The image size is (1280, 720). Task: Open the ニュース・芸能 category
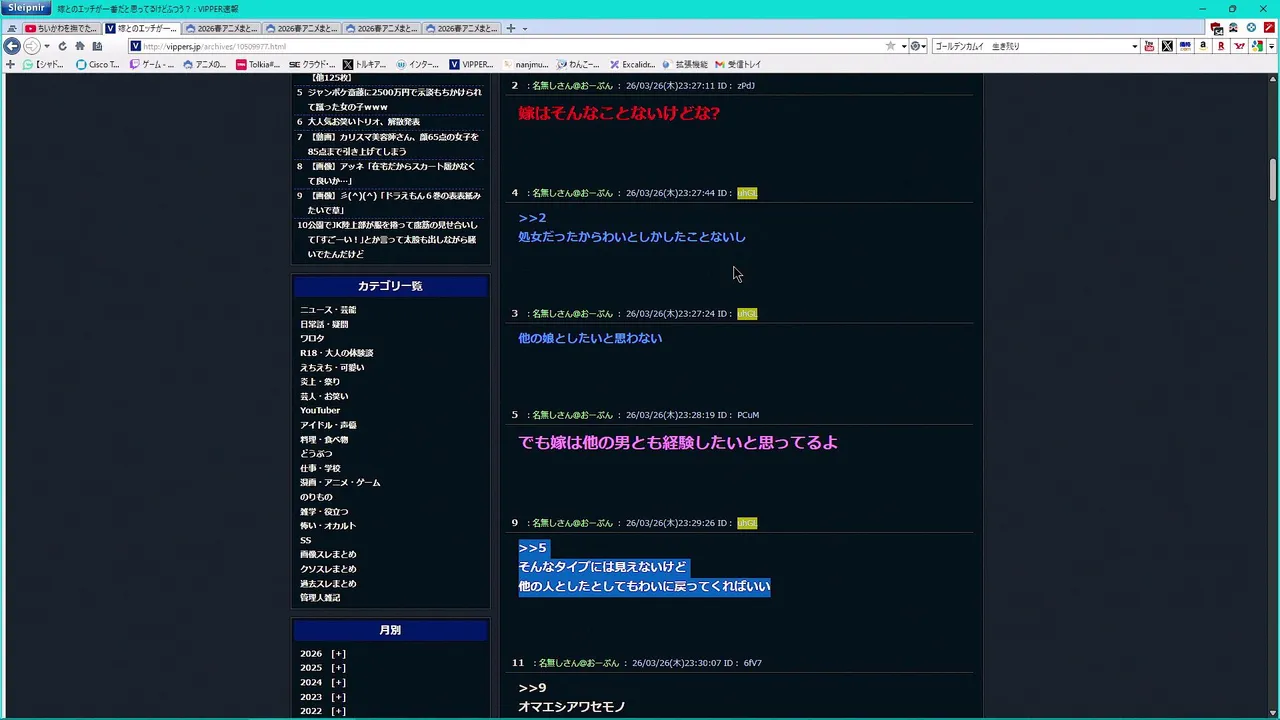click(x=328, y=310)
